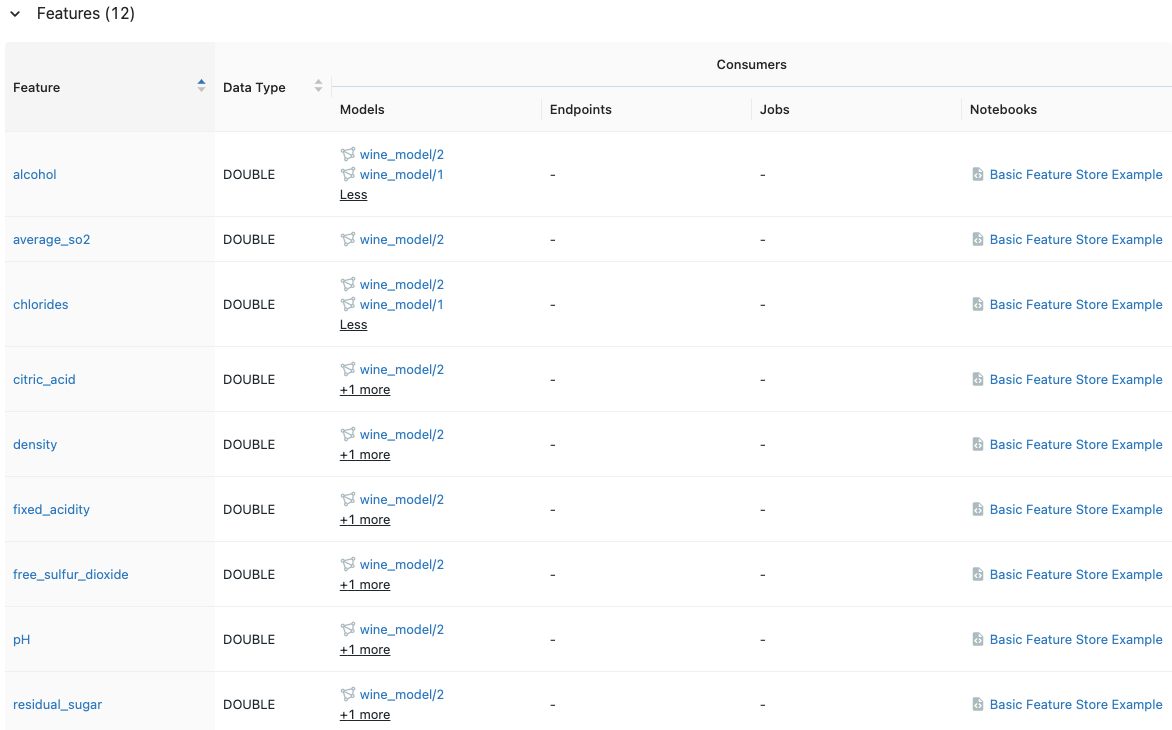Image resolution: width=1172 pixels, height=730 pixels.
Task: Open Basic Feature Store Example for chlorides
Action: tap(1076, 304)
